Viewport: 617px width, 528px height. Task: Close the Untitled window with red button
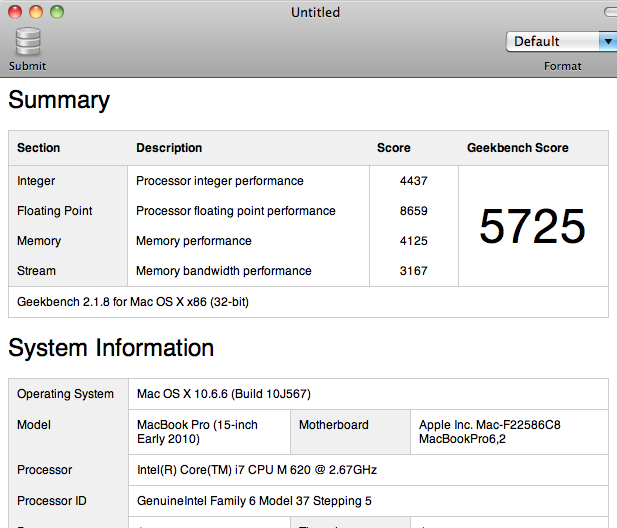15,12
